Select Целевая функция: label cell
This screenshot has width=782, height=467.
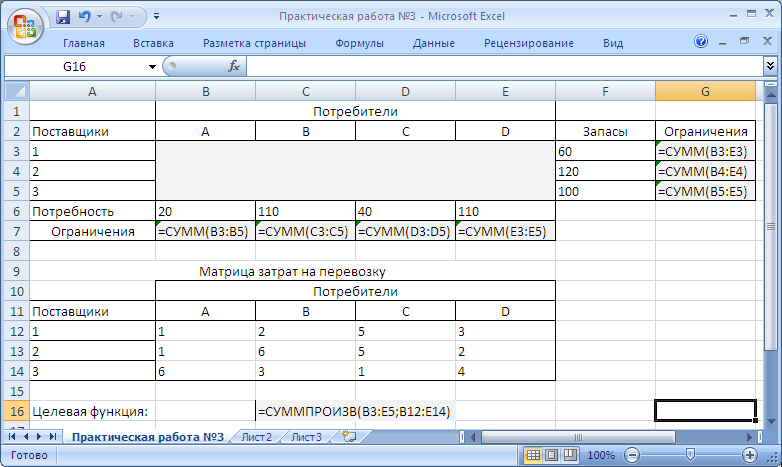coord(92,411)
